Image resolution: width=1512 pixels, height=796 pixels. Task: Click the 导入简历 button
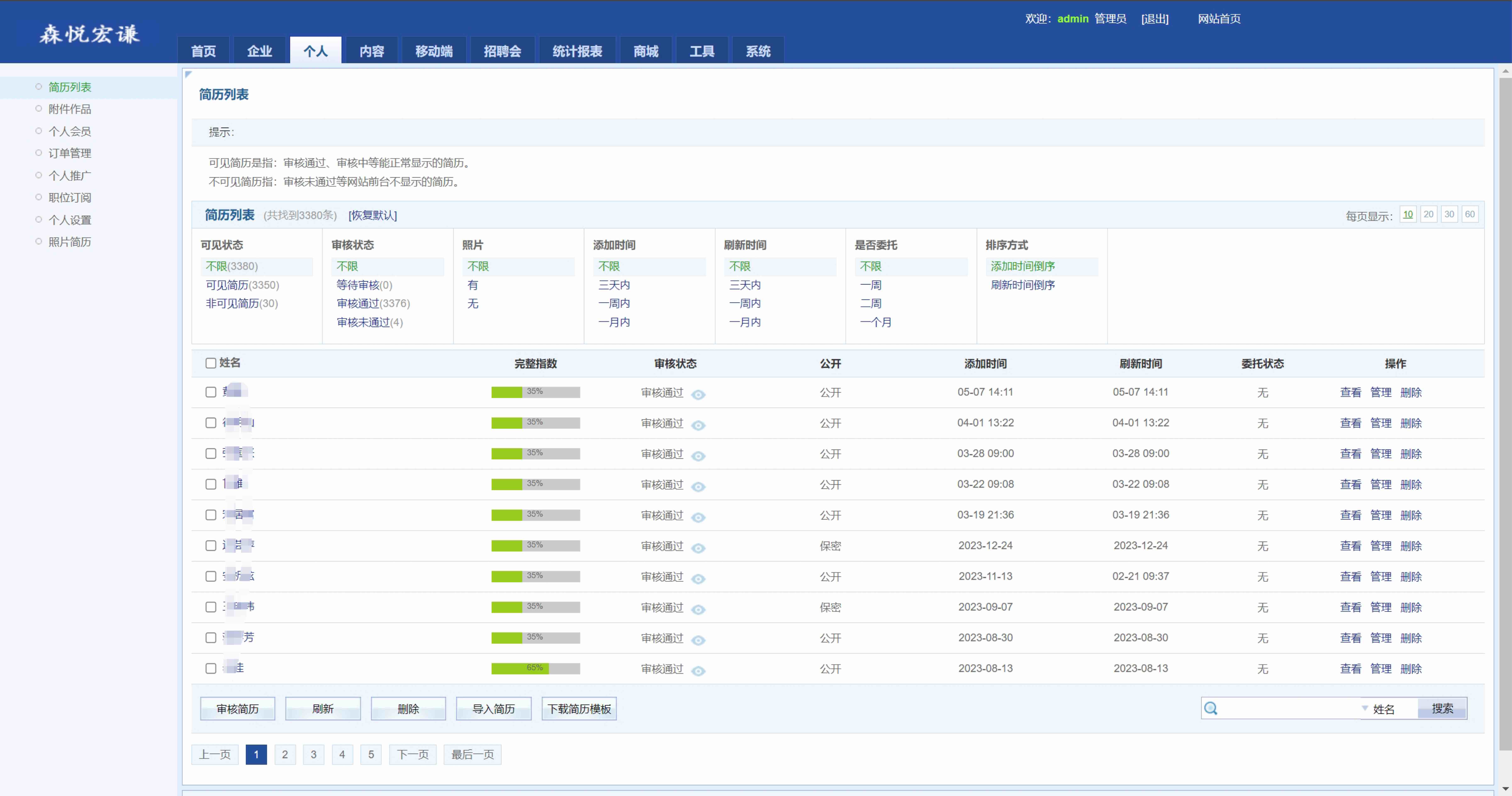coord(494,709)
